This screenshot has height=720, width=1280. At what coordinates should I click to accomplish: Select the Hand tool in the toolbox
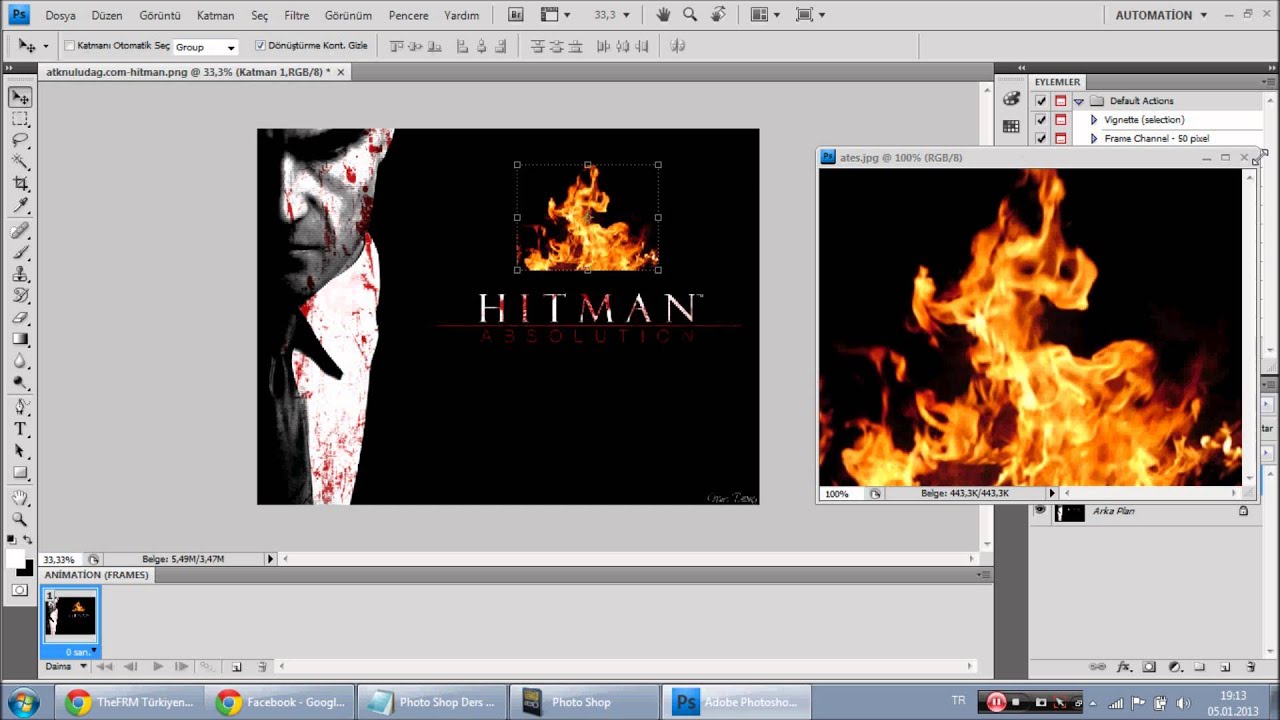[20, 498]
